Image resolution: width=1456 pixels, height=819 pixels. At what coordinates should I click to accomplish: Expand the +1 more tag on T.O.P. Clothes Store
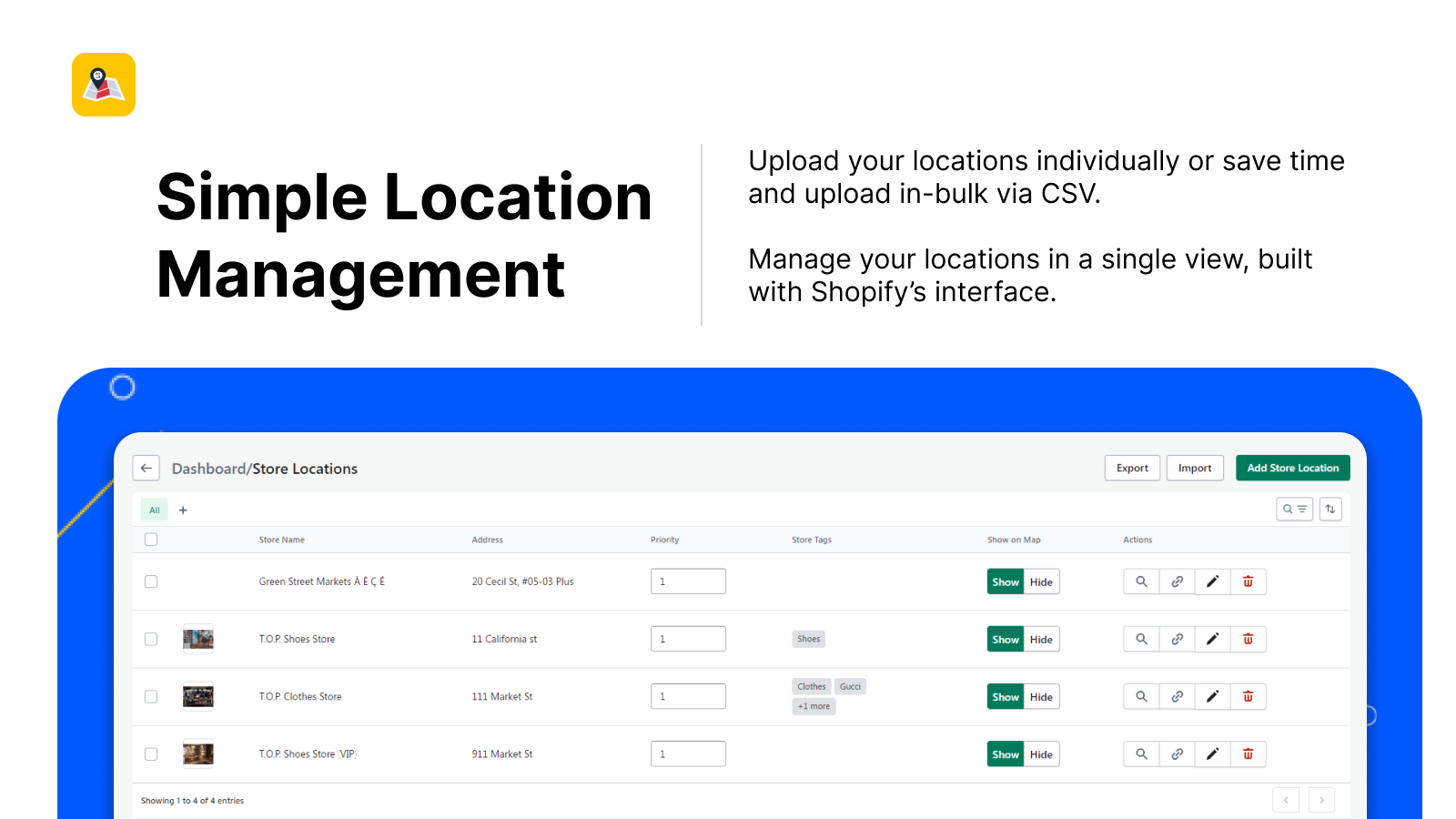pos(813,706)
